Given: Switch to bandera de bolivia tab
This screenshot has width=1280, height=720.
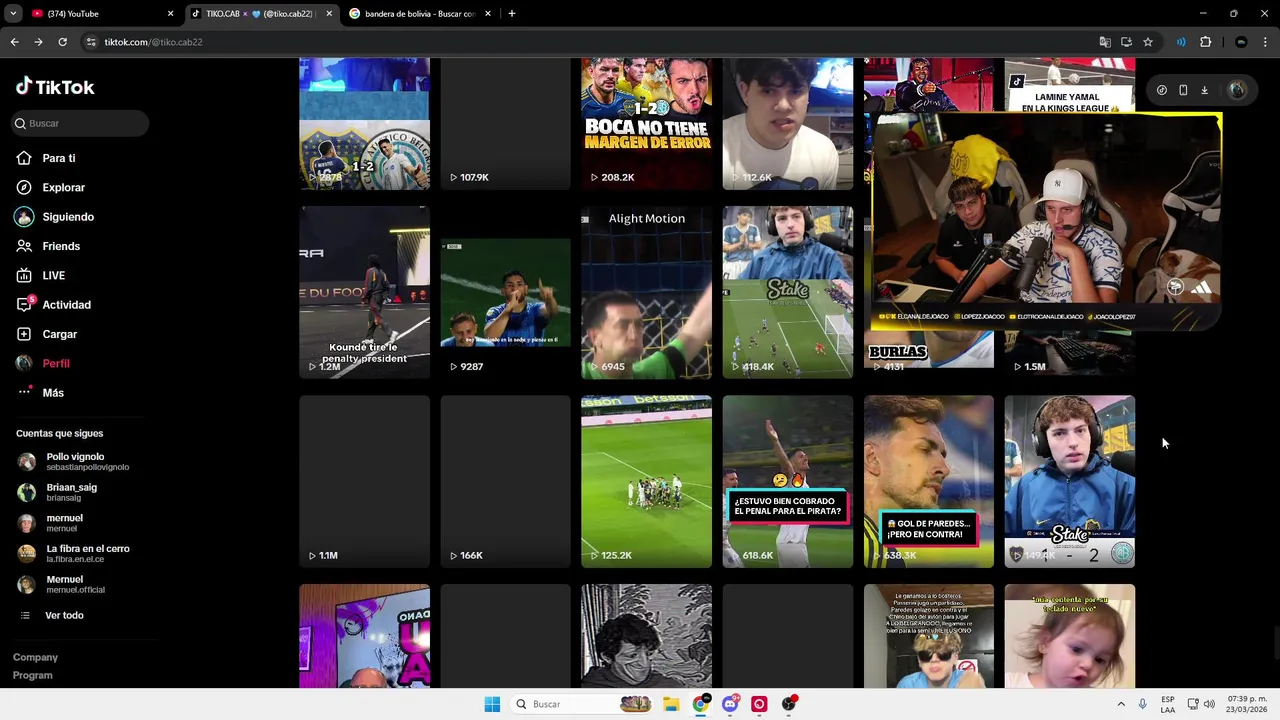Looking at the screenshot, I should [420, 14].
